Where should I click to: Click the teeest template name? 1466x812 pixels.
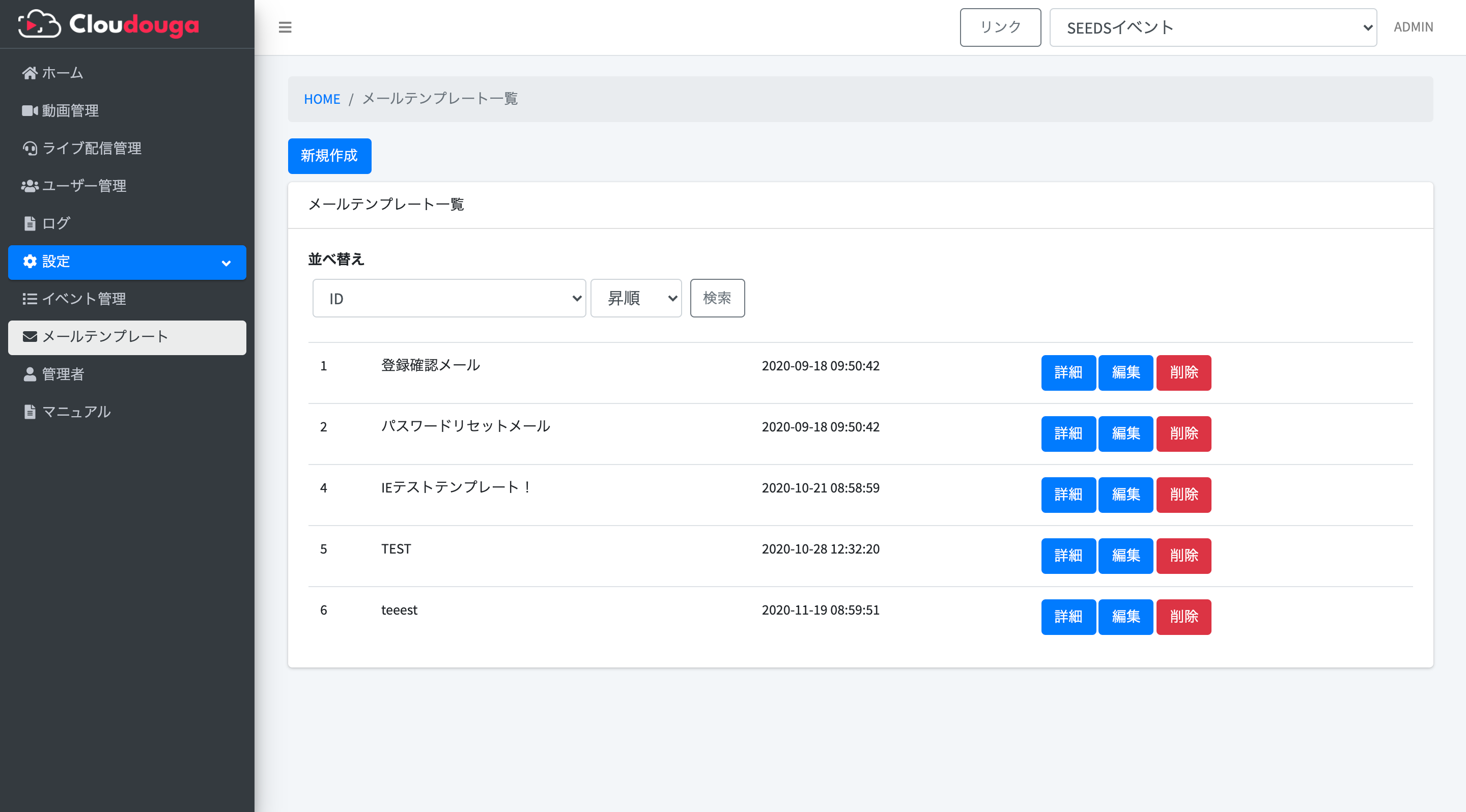[x=399, y=610]
